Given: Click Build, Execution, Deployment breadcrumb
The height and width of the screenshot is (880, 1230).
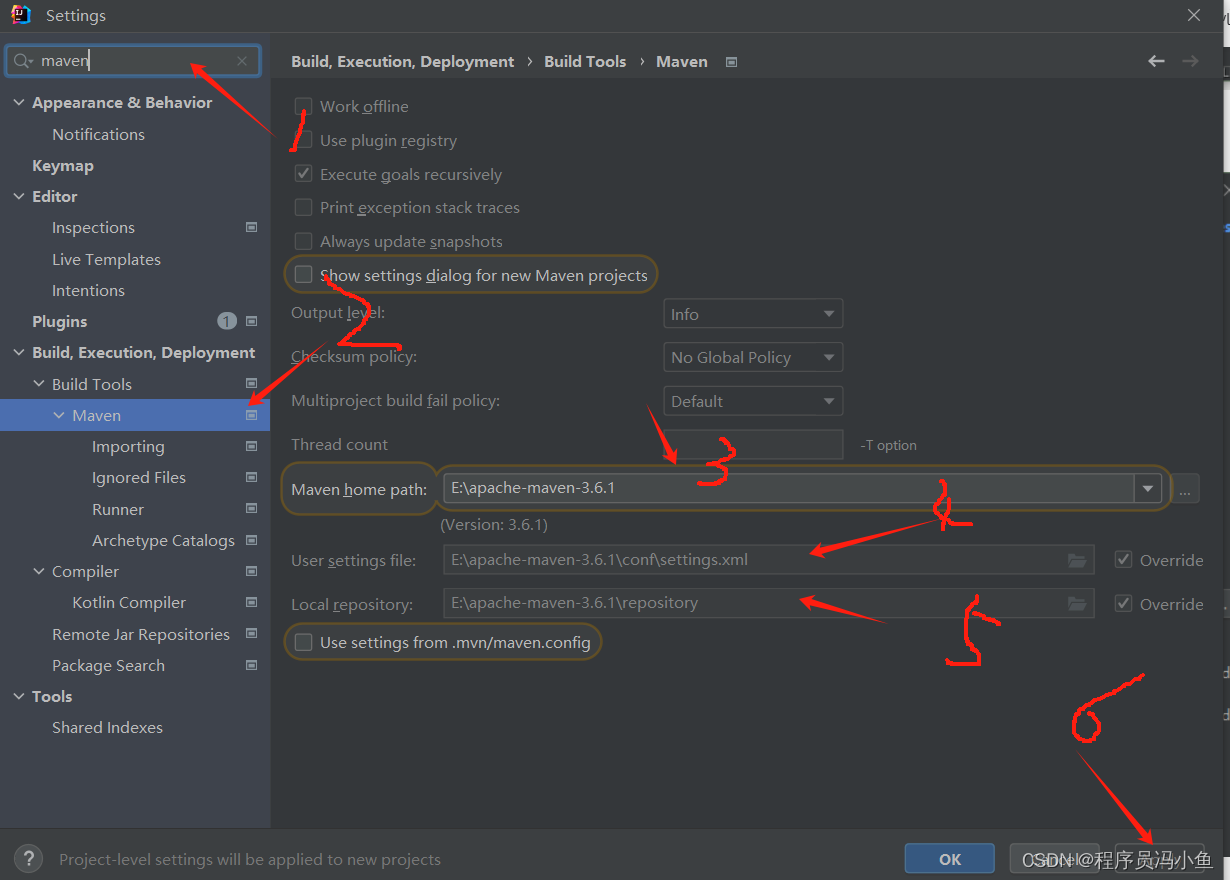Looking at the screenshot, I should (x=403, y=61).
